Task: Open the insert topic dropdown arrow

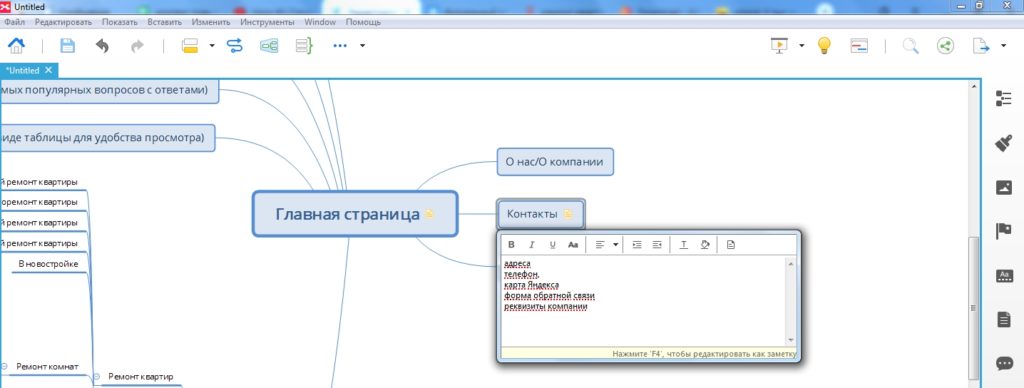Action: [x=212, y=46]
